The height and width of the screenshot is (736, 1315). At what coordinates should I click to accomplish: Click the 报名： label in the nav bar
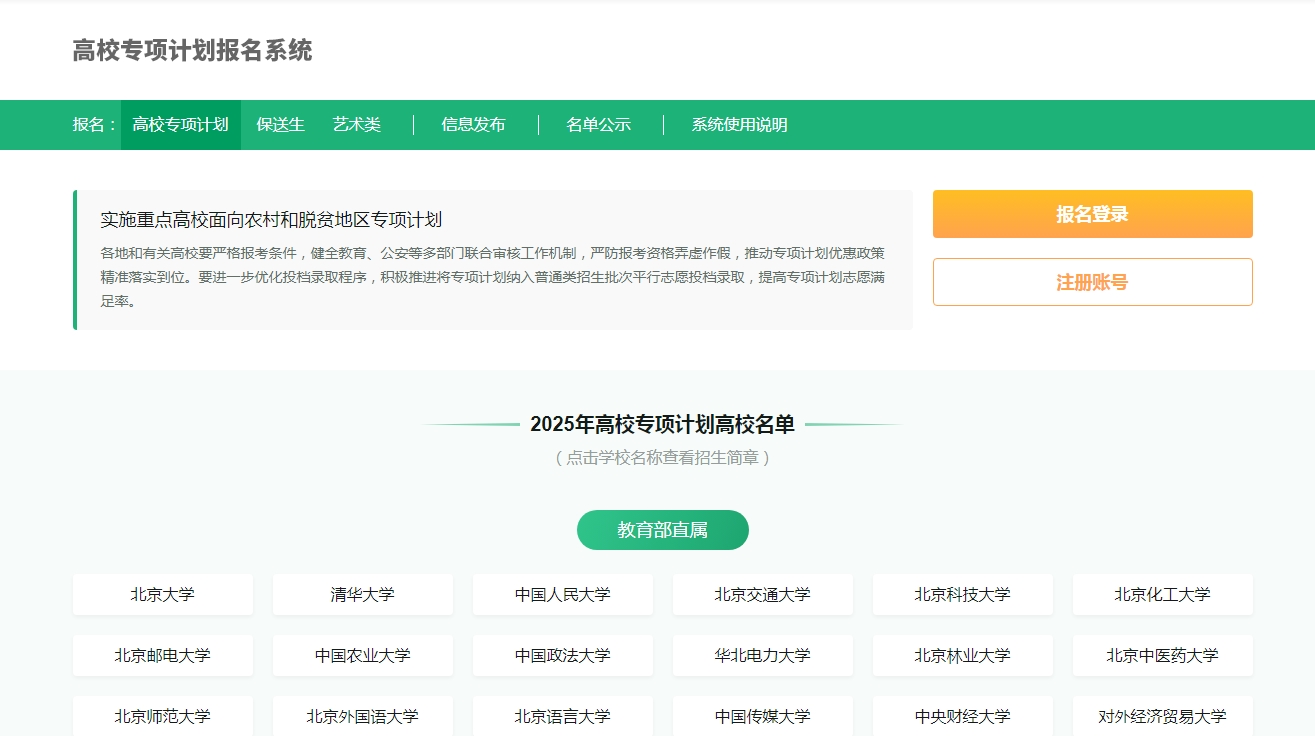[96, 125]
